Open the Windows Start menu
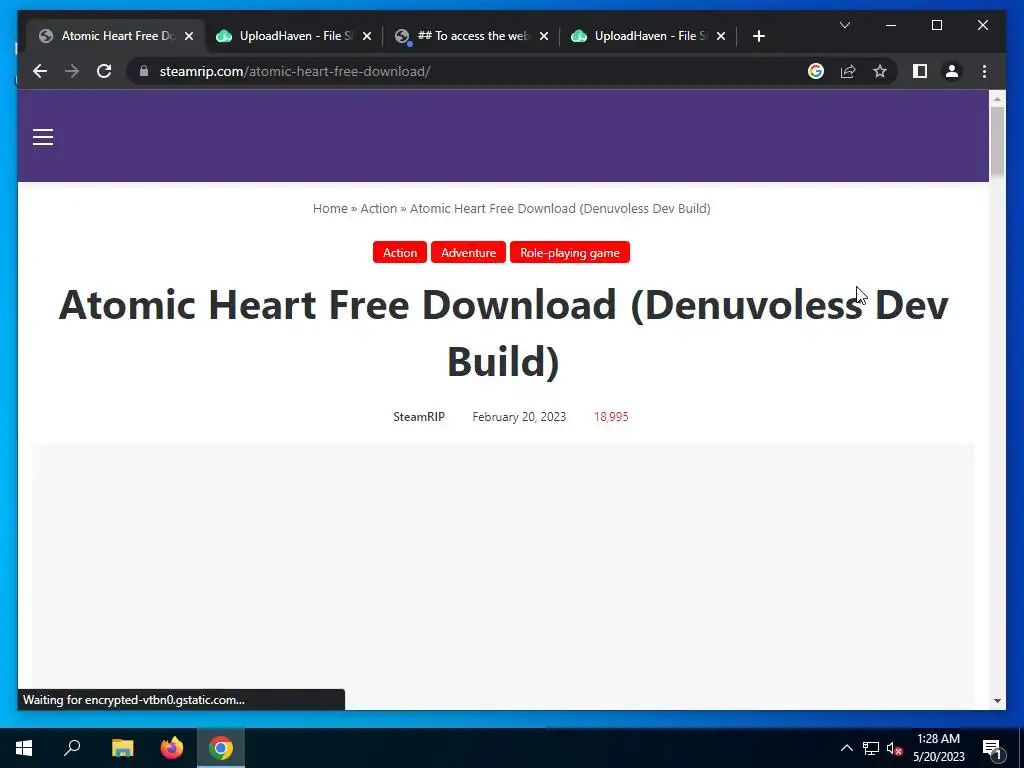 point(24,748)
